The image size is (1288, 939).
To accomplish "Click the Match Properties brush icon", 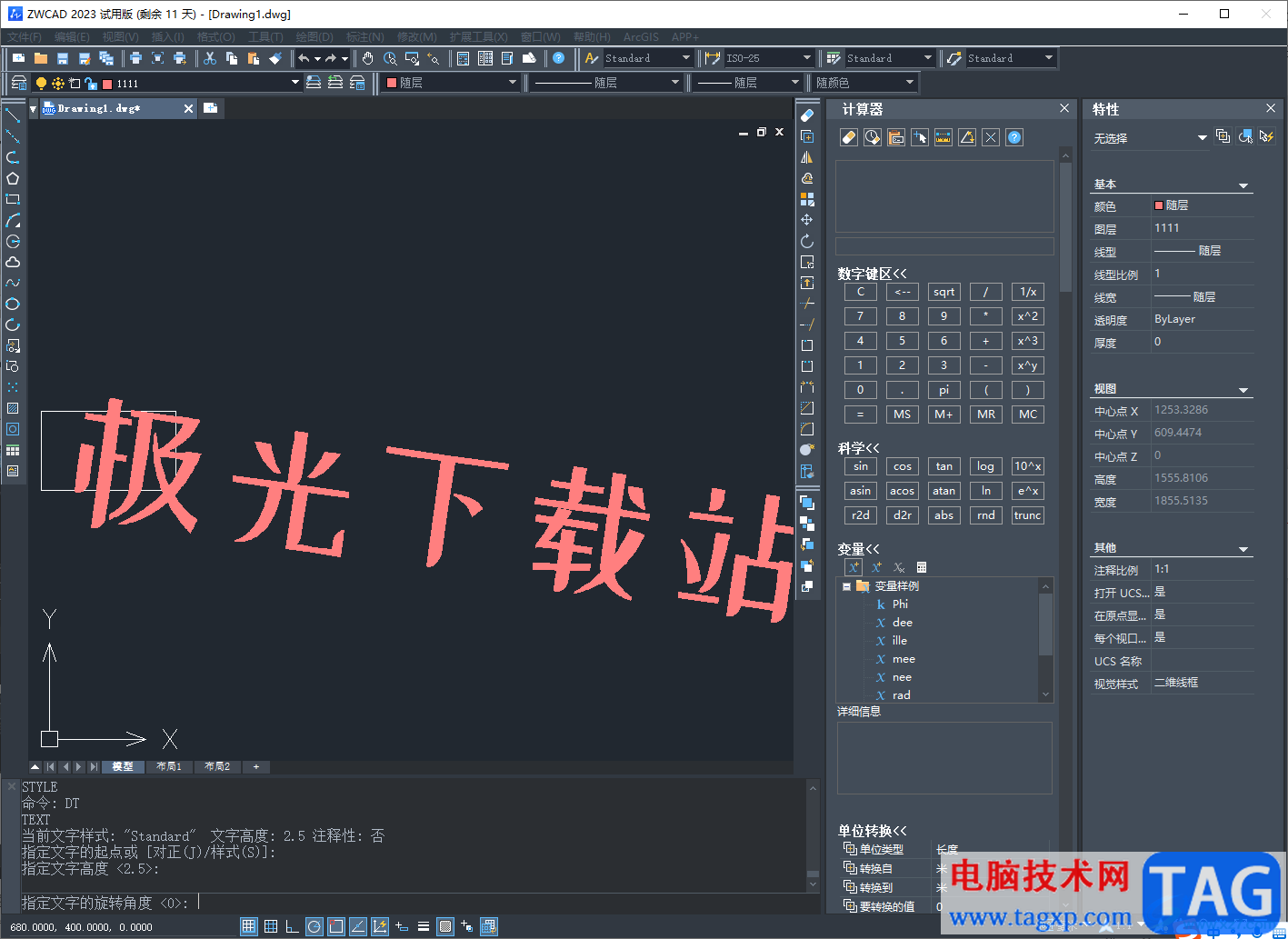I will coord(275,58).
